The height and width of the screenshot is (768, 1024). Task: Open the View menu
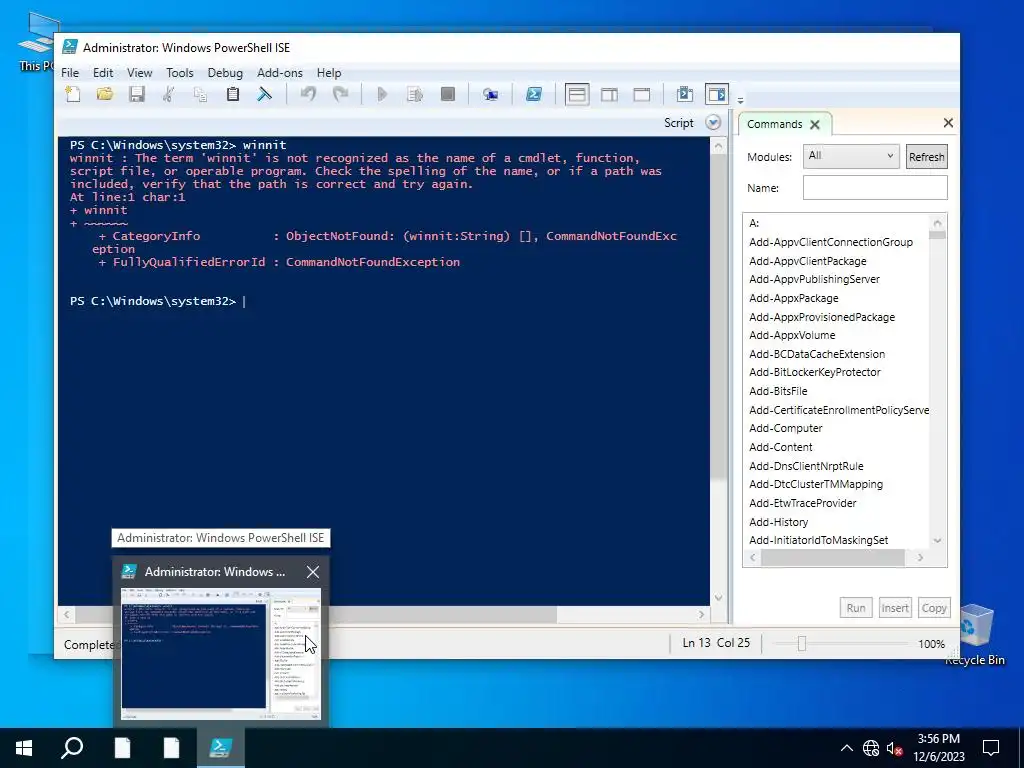139,72
